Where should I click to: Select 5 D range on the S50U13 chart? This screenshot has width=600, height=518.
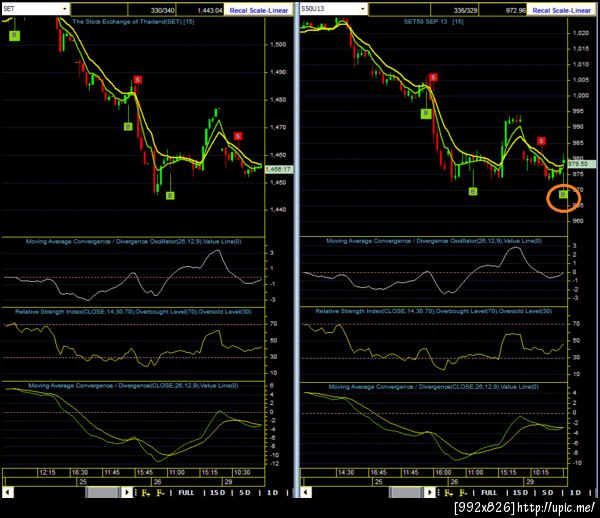point(548,493)
